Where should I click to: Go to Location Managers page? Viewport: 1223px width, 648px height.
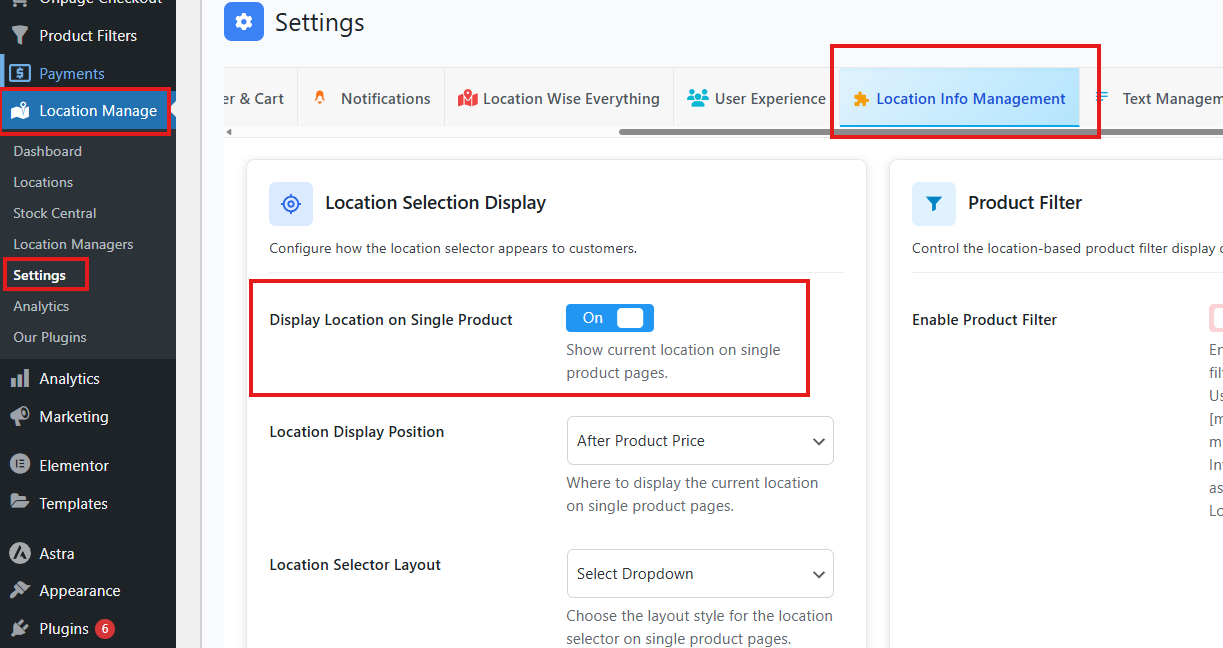73,244
